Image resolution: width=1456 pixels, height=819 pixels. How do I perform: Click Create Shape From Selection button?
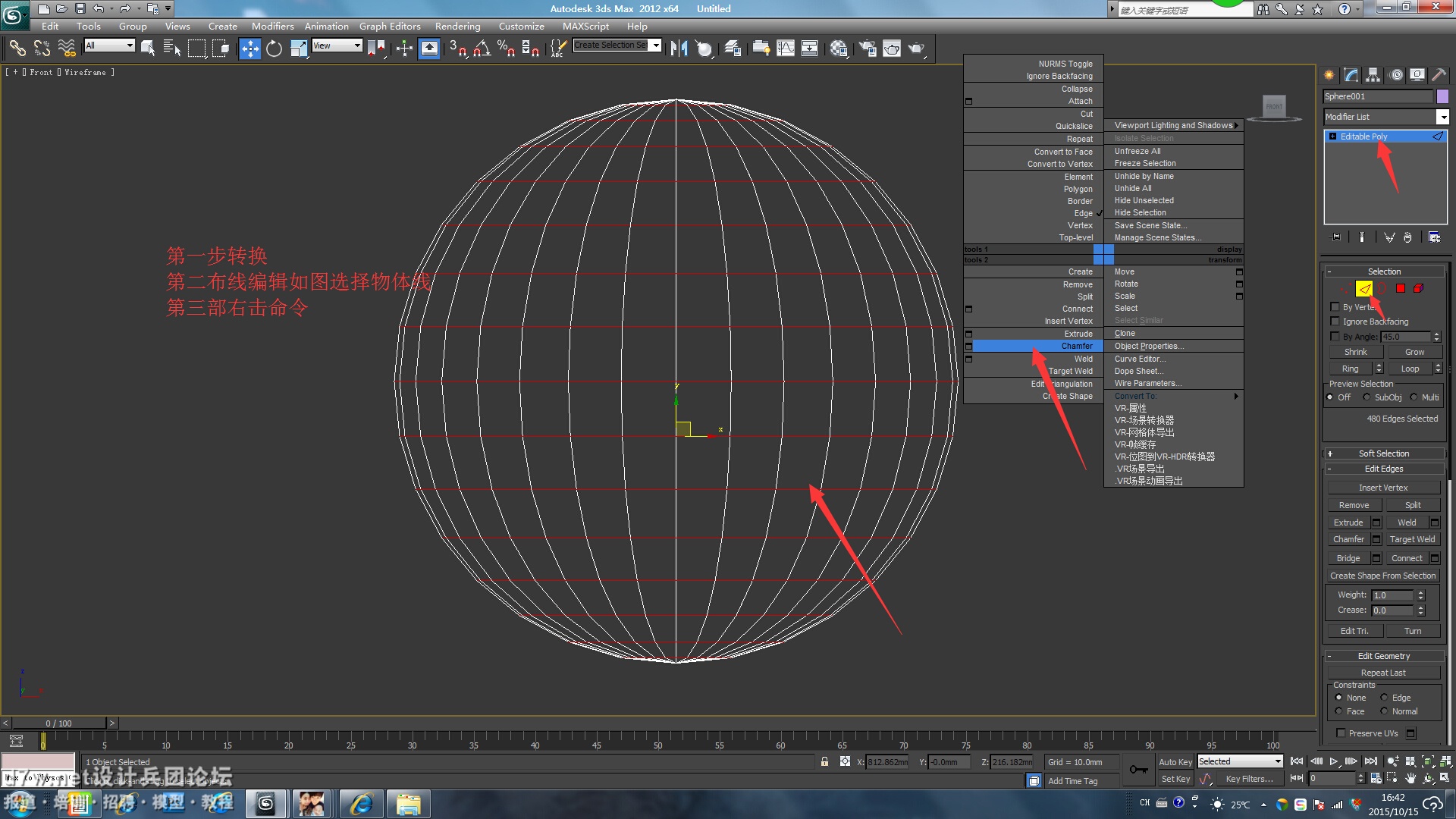coord(1383,576)
